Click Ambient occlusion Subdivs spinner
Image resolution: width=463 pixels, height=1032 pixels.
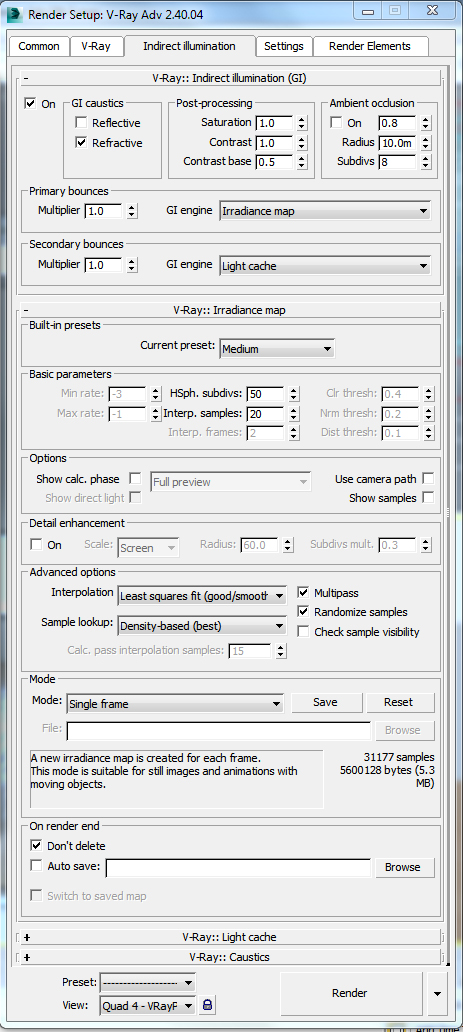425,162
